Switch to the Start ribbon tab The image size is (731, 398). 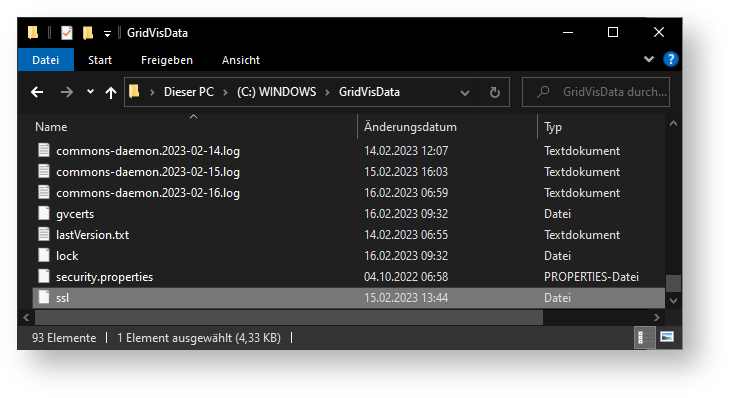pos(100,60)
